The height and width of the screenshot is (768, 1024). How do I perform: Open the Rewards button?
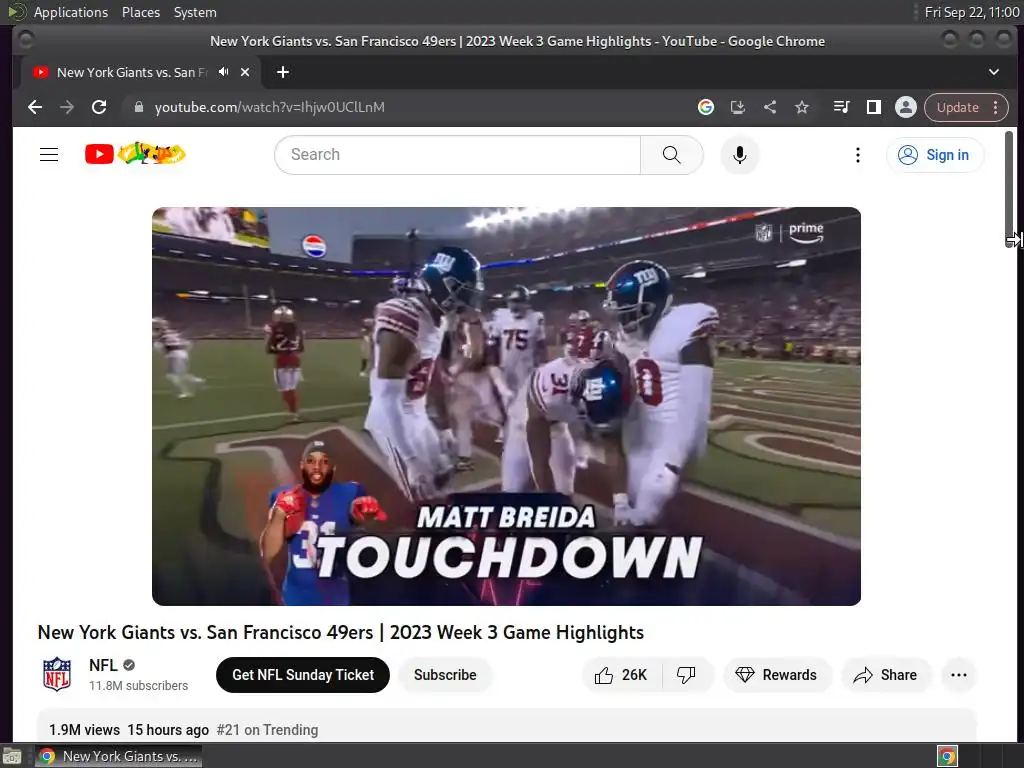click(776, 675)
